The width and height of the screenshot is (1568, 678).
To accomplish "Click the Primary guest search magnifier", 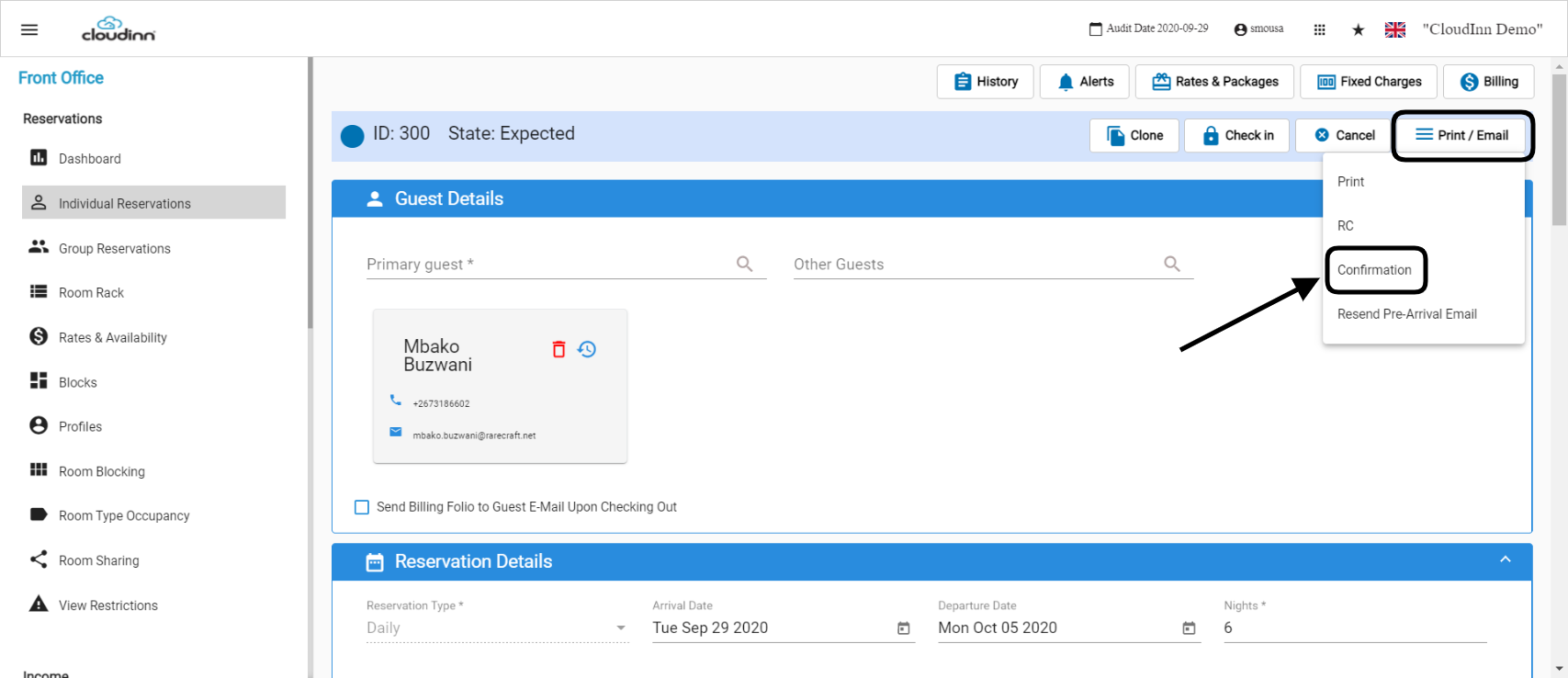I will (745, 265).
